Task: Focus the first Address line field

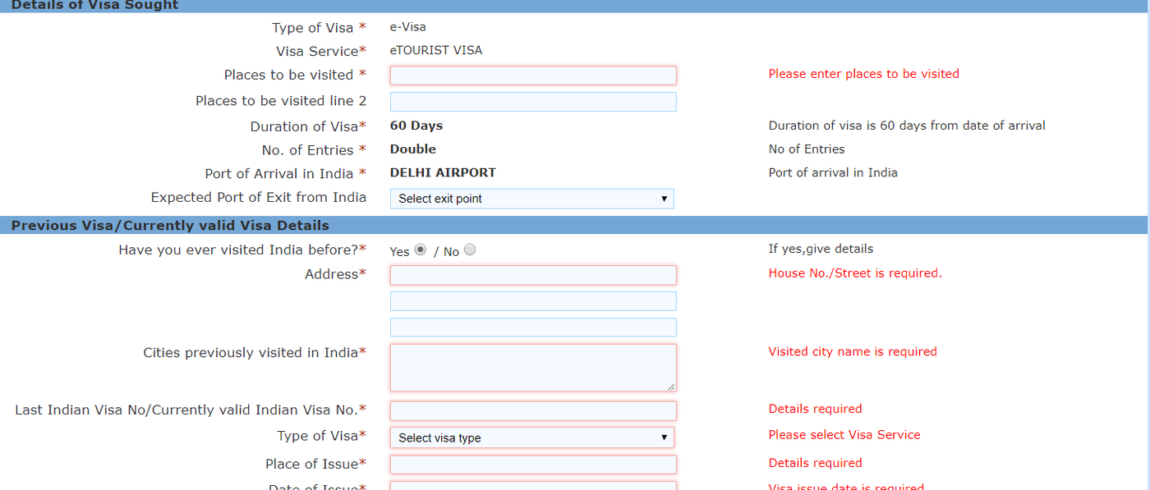Action: 533,275
